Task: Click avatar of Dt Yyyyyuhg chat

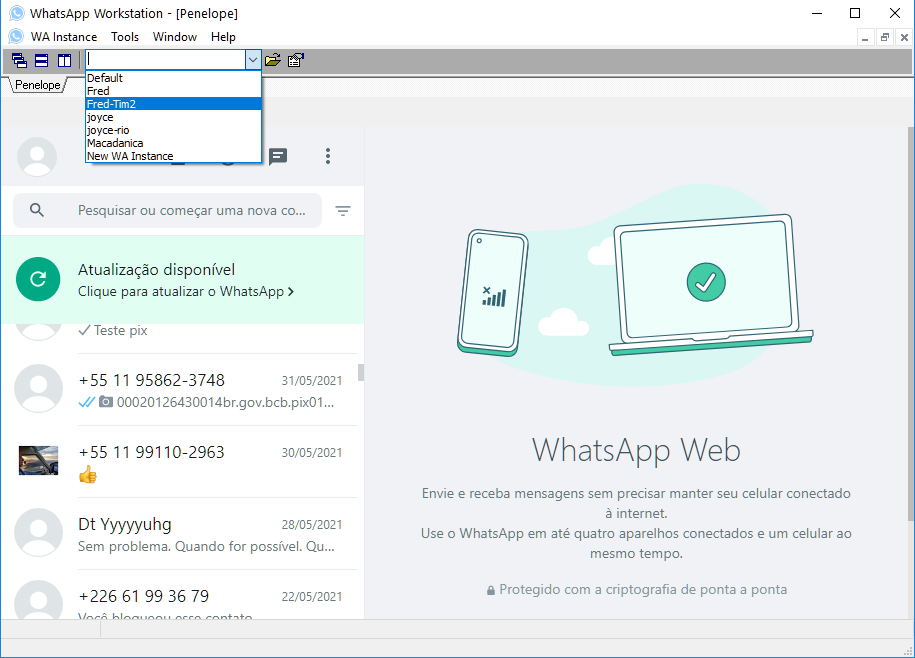Action: click(x=39, y=533)
